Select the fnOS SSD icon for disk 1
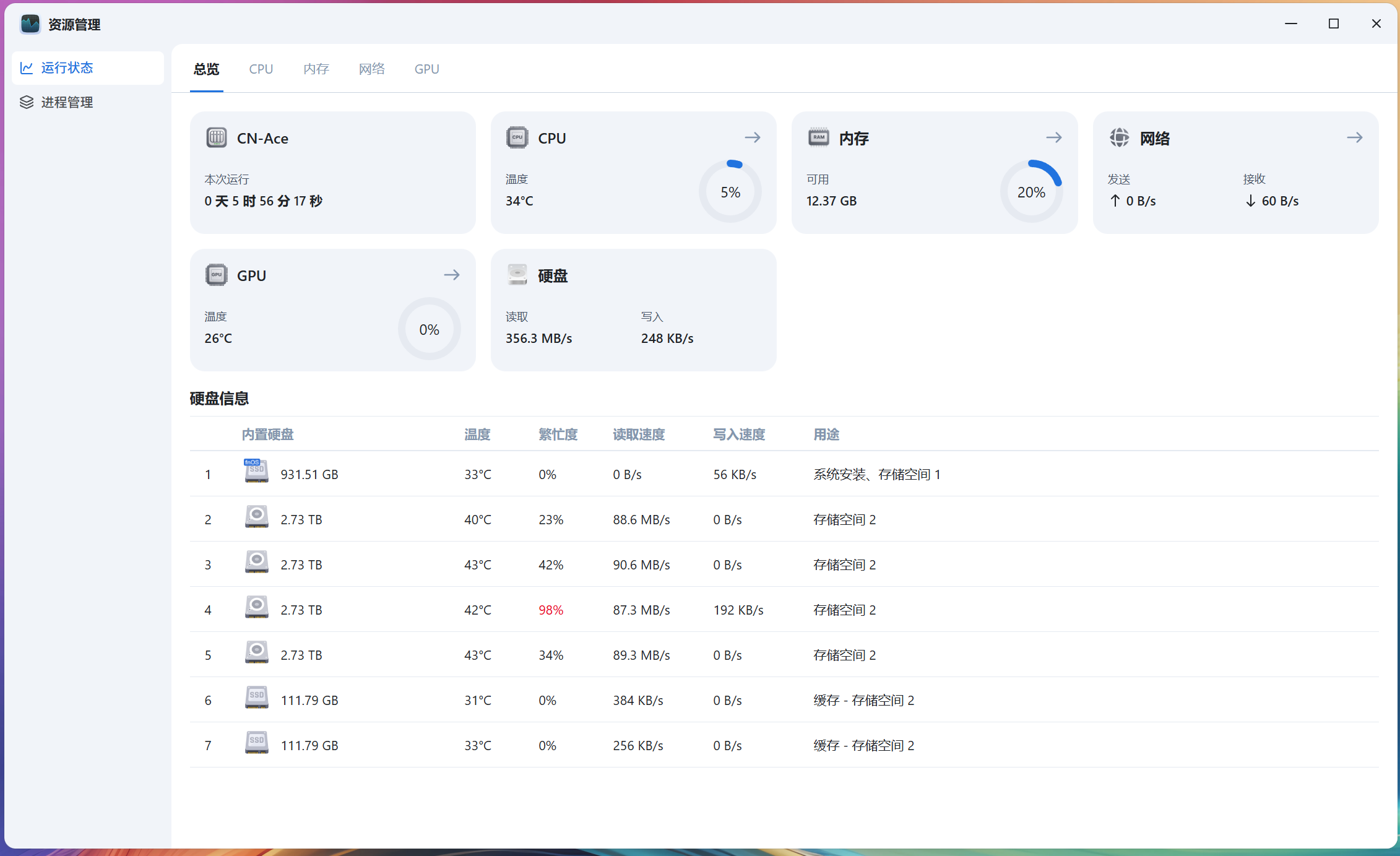Image resolution: width=1400 pixels, height=856 pixels. [256, 470]
